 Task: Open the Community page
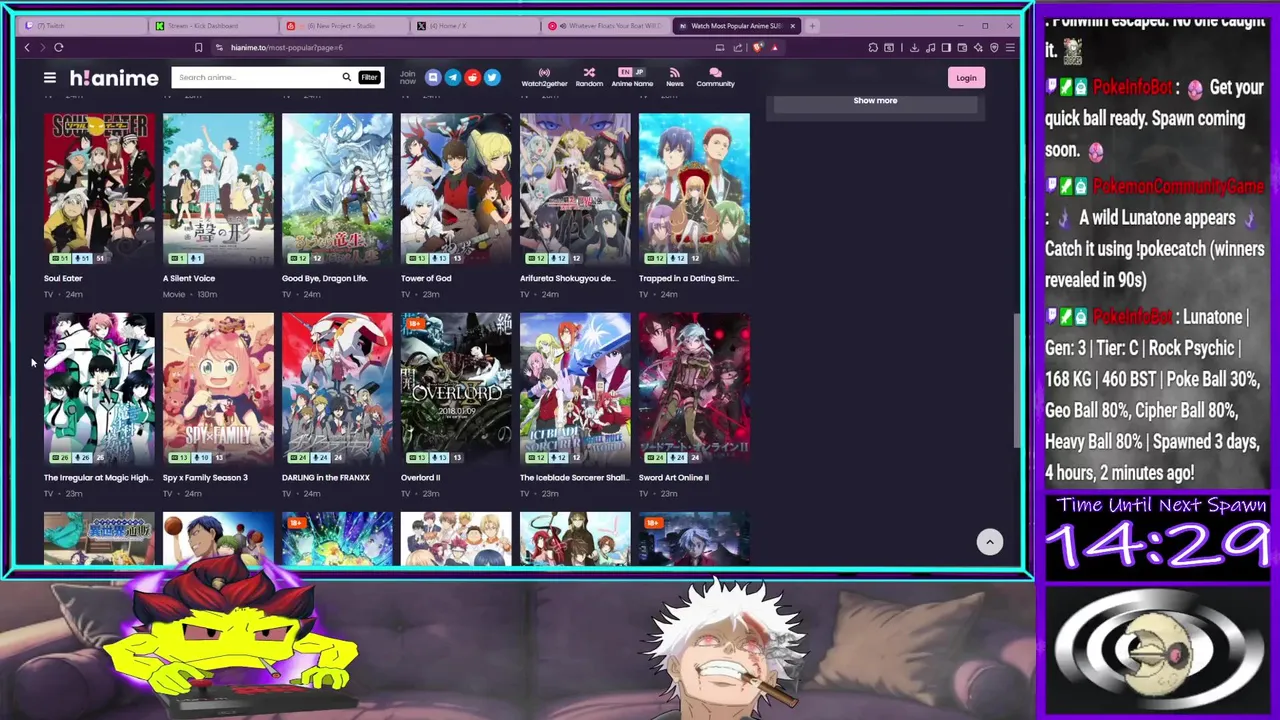coord(715,77)
